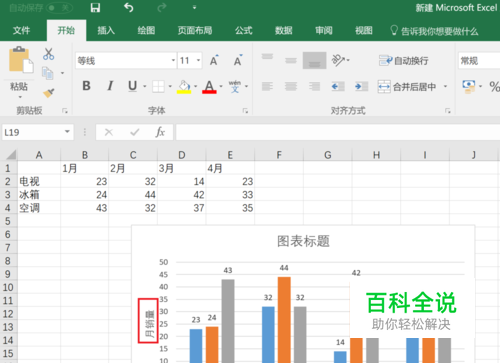Switch to the 页面布局 ribbon tab
Screen dimensions: 500x363
[195, 31]
